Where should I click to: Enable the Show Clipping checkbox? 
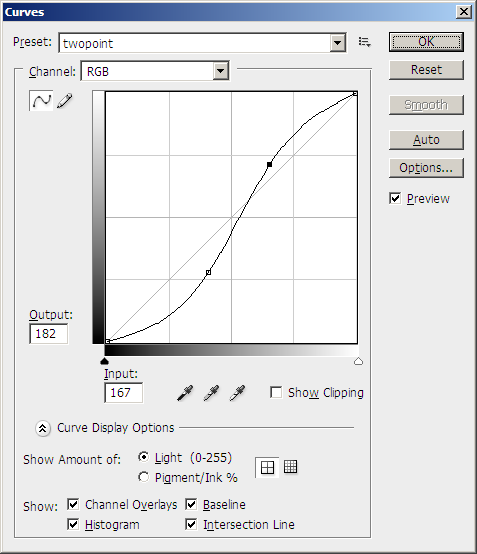pyautogui.click(x=276, y=392)
